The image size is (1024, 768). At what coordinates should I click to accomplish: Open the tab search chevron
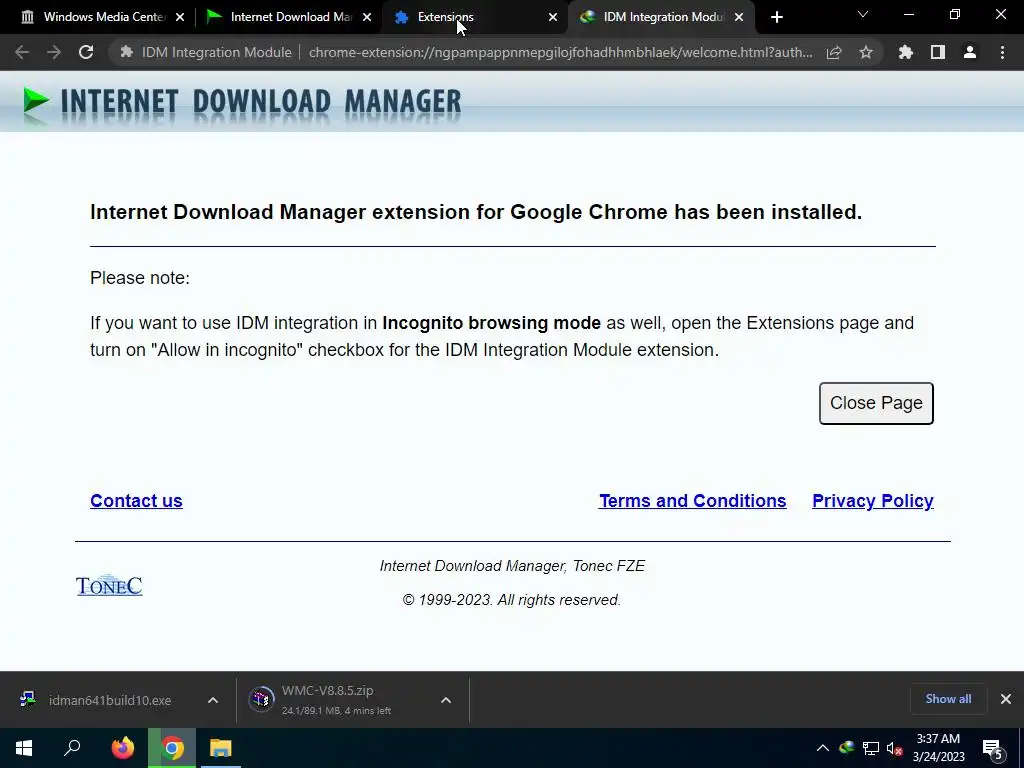tap(863, 14)
